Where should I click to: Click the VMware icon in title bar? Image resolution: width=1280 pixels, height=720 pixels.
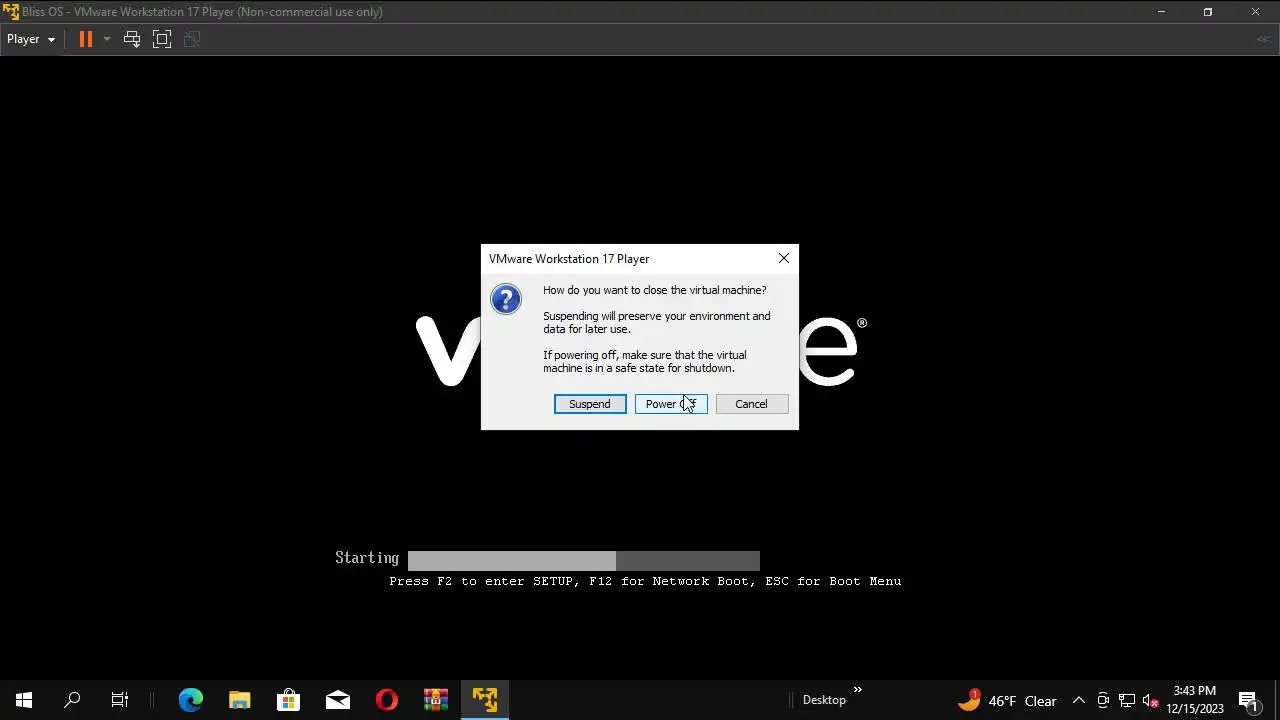coord(11,12)
